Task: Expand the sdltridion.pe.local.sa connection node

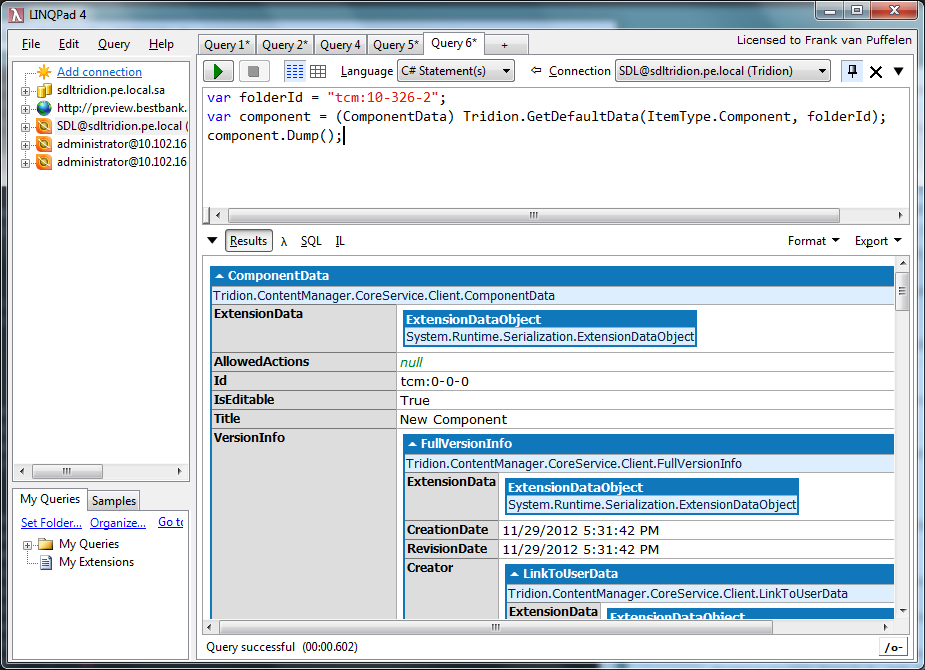Action: 26,91
